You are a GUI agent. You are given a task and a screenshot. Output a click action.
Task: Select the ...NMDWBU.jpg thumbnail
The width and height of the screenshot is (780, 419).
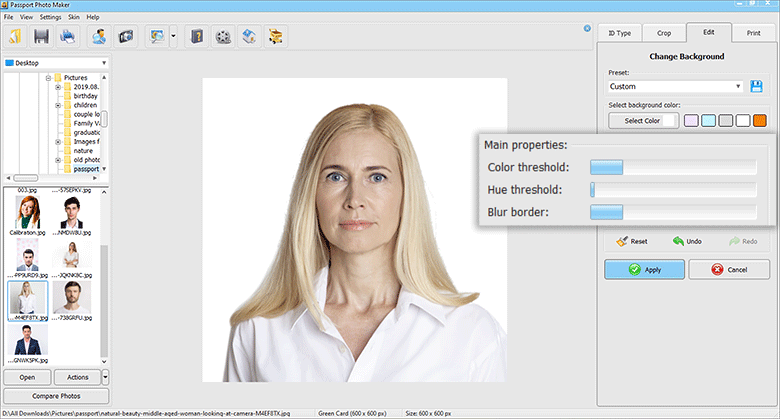[x=72, y=215]
